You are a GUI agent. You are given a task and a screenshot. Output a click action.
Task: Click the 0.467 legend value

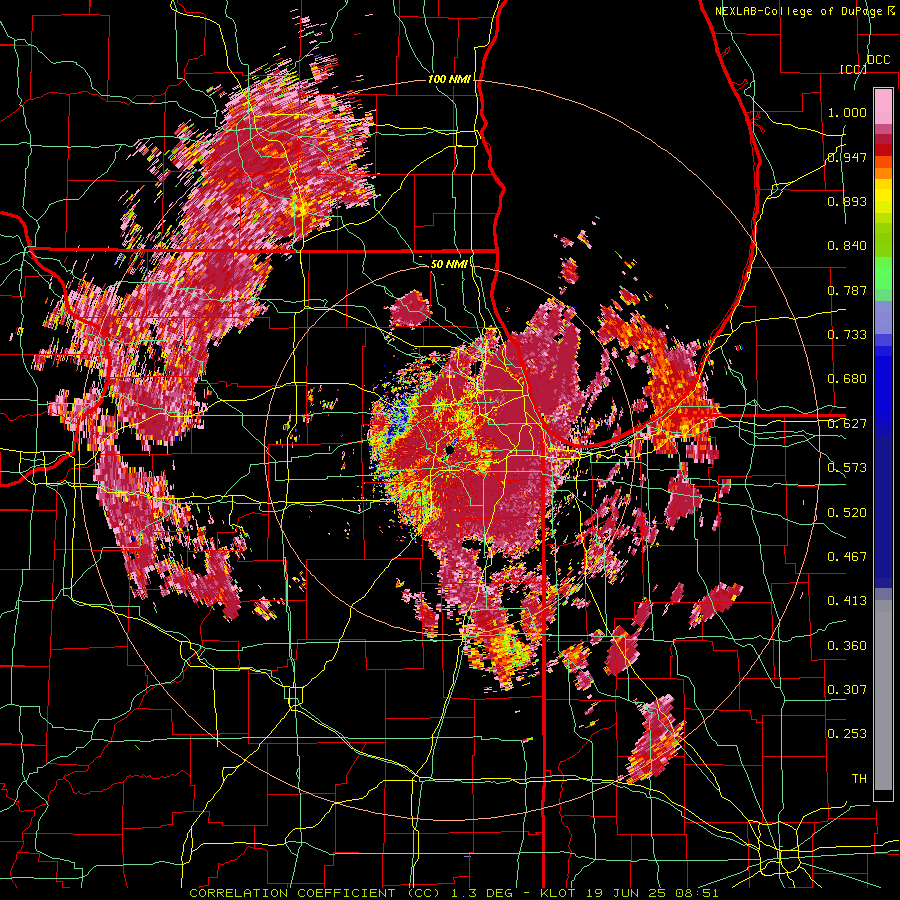click(x=847, y=557)
